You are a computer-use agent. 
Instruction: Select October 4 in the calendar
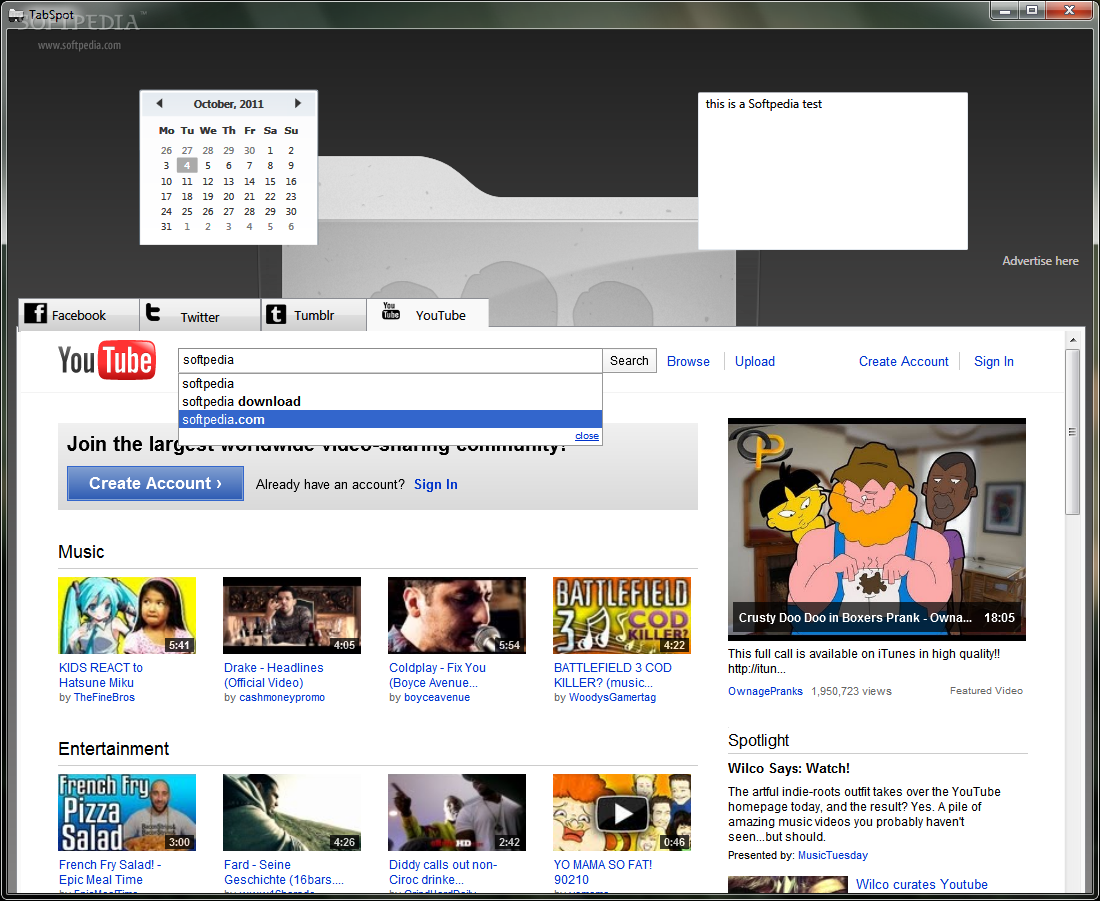pos(187,166)
